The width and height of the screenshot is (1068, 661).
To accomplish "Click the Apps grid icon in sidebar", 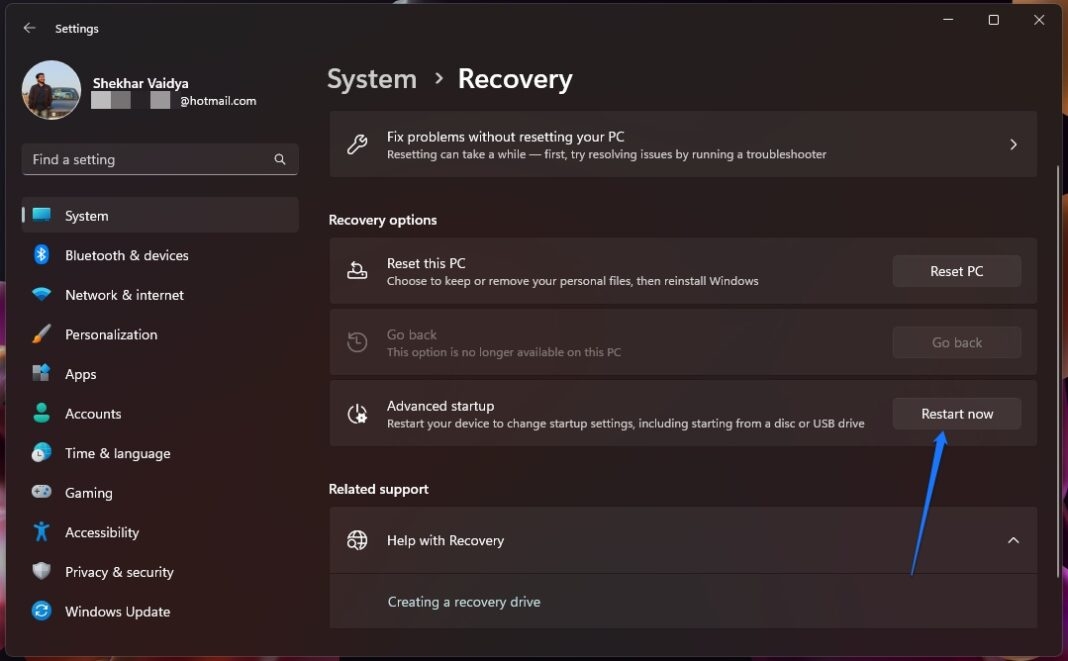I will (x=40, y=374).
